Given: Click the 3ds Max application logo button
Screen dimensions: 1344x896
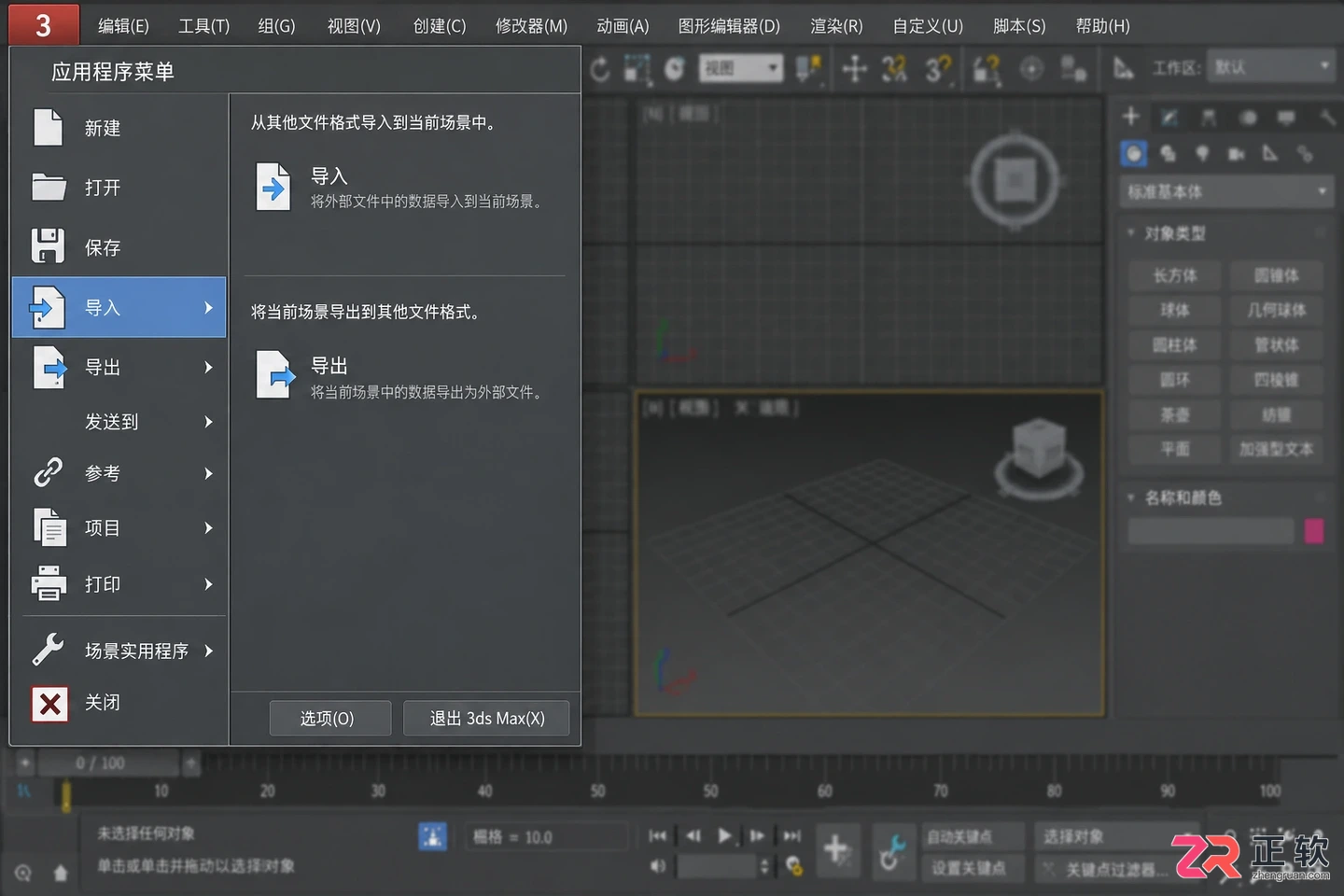Looking at the screenshot, I should tap(43, 23).
